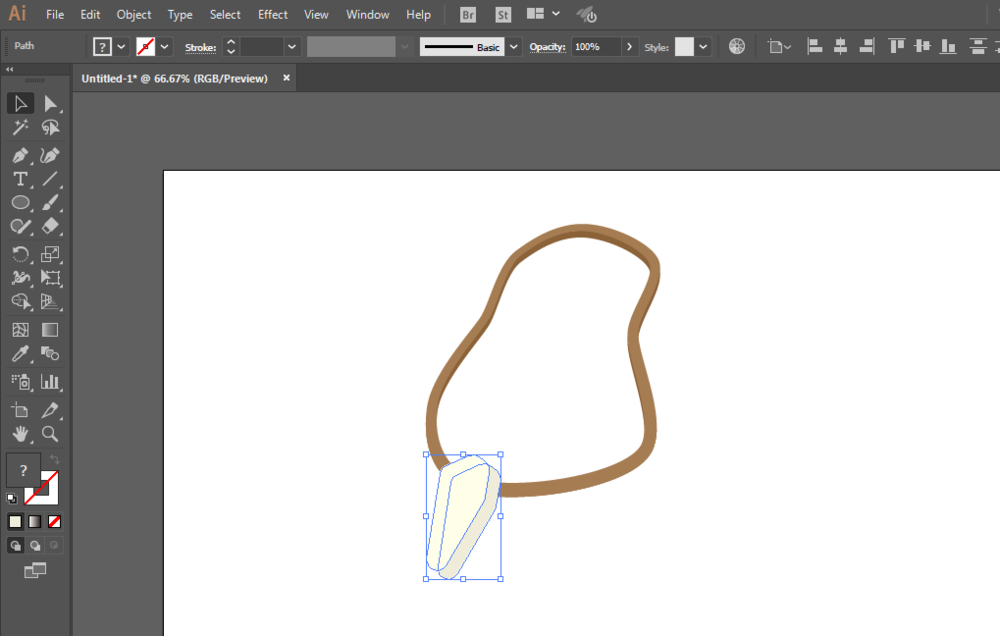Click the stroke color swatch in control bar
The height and width of the screenshot is (636, 1000).
(145, 47)
